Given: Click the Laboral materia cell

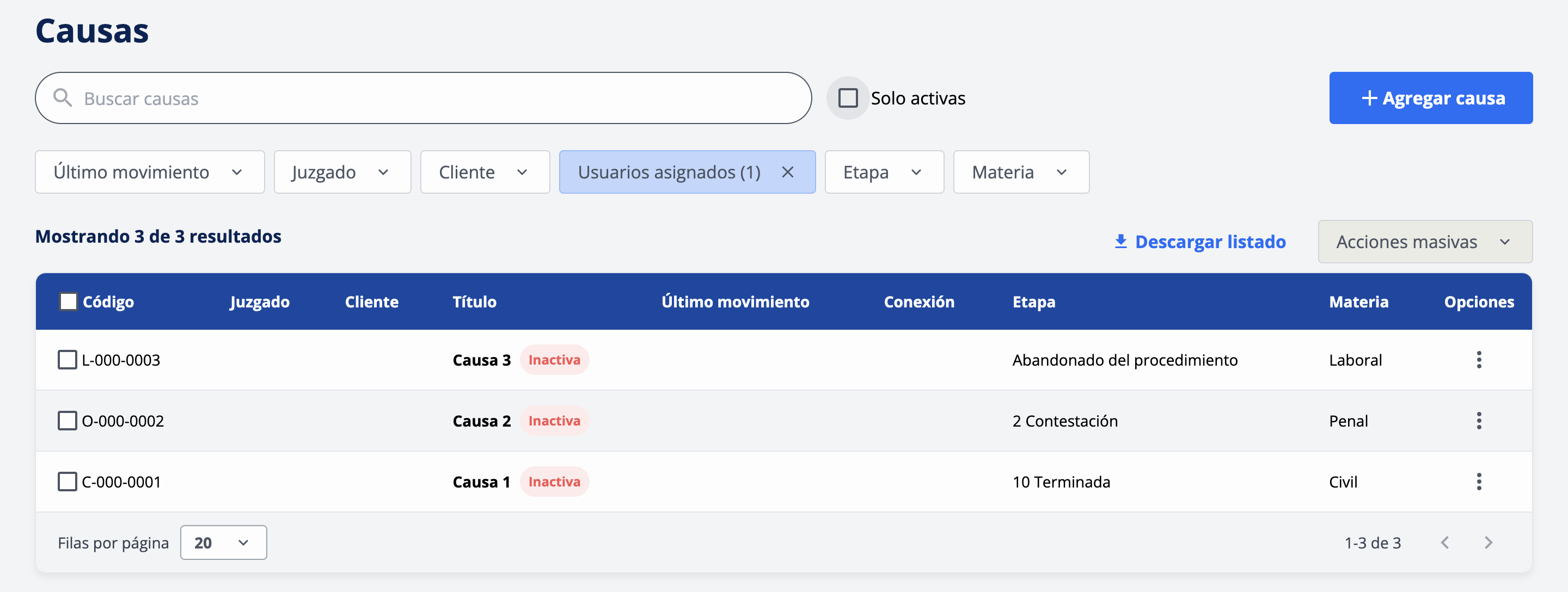Looking at the screenshot, I should [x=1355, y=360].
